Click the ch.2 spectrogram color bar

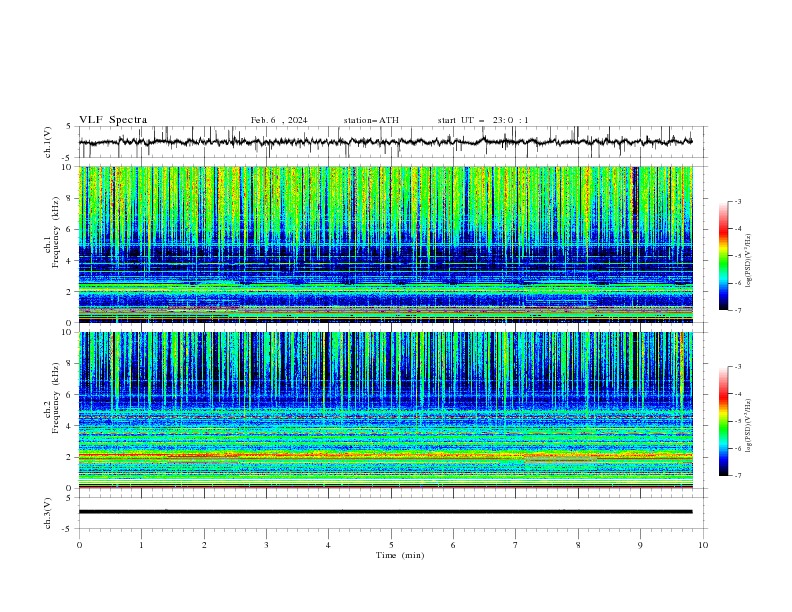pyautogui.click(x=723, y=421)
